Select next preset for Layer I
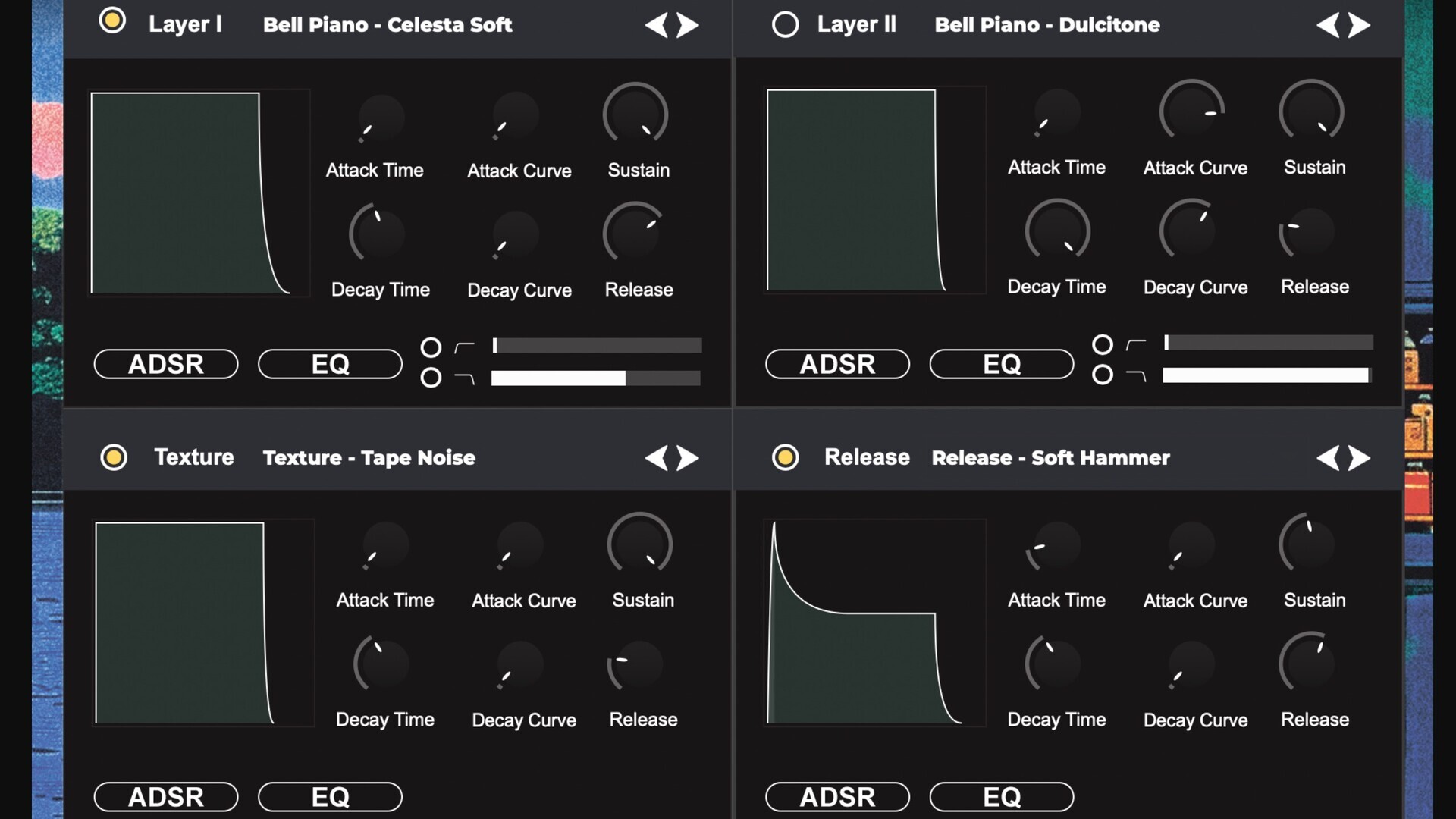 688,25
